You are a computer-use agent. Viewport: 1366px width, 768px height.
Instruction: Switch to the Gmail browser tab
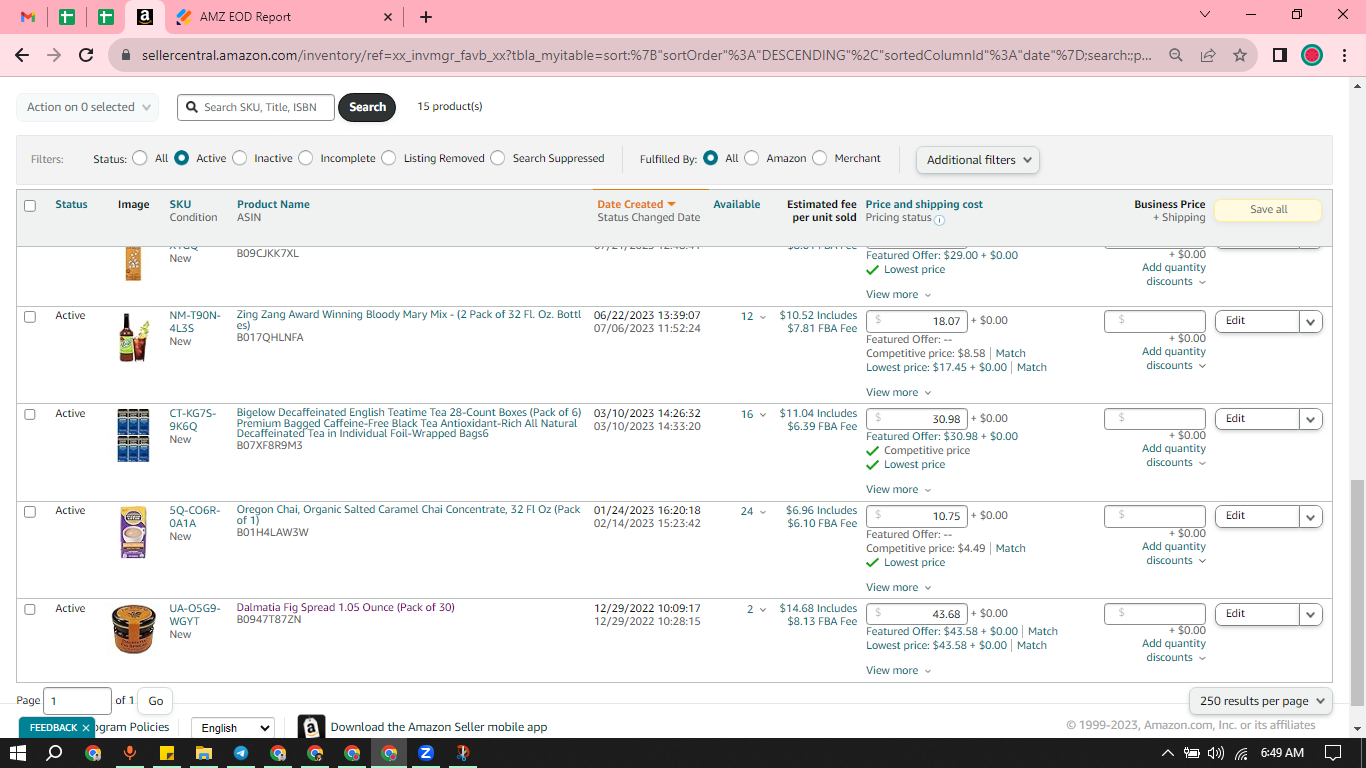coord(28,17)
